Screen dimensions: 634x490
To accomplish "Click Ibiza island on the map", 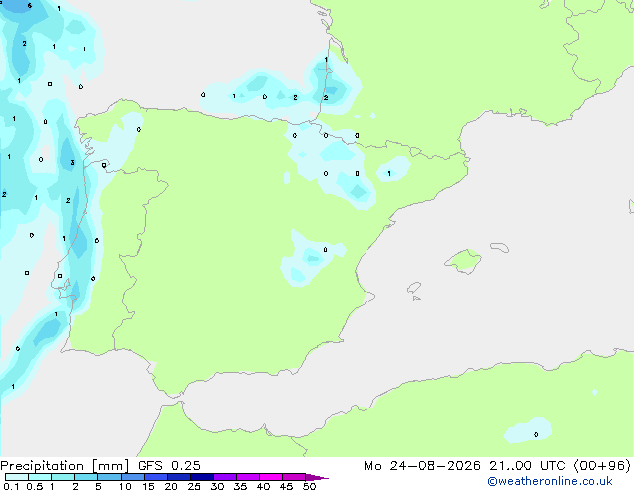I will coord(414,288).
